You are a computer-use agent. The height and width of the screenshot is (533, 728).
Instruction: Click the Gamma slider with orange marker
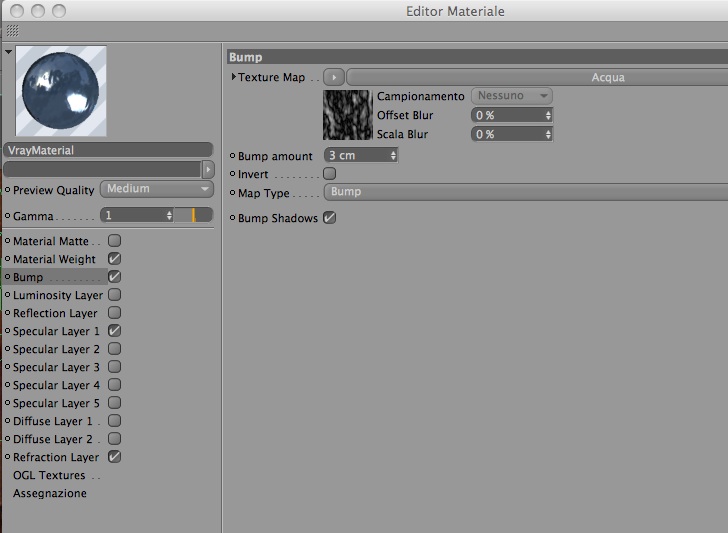pyautogui.click(x=194, y=215)
